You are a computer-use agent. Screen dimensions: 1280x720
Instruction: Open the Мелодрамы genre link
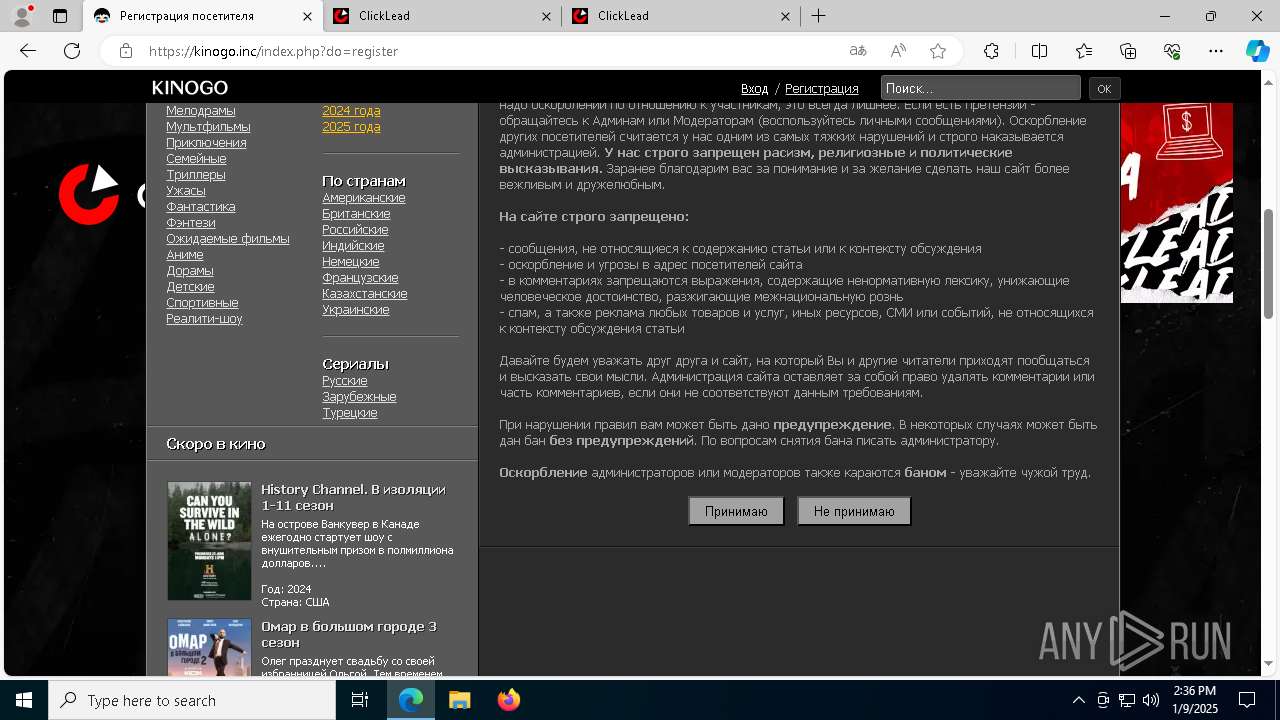[201, 111]
